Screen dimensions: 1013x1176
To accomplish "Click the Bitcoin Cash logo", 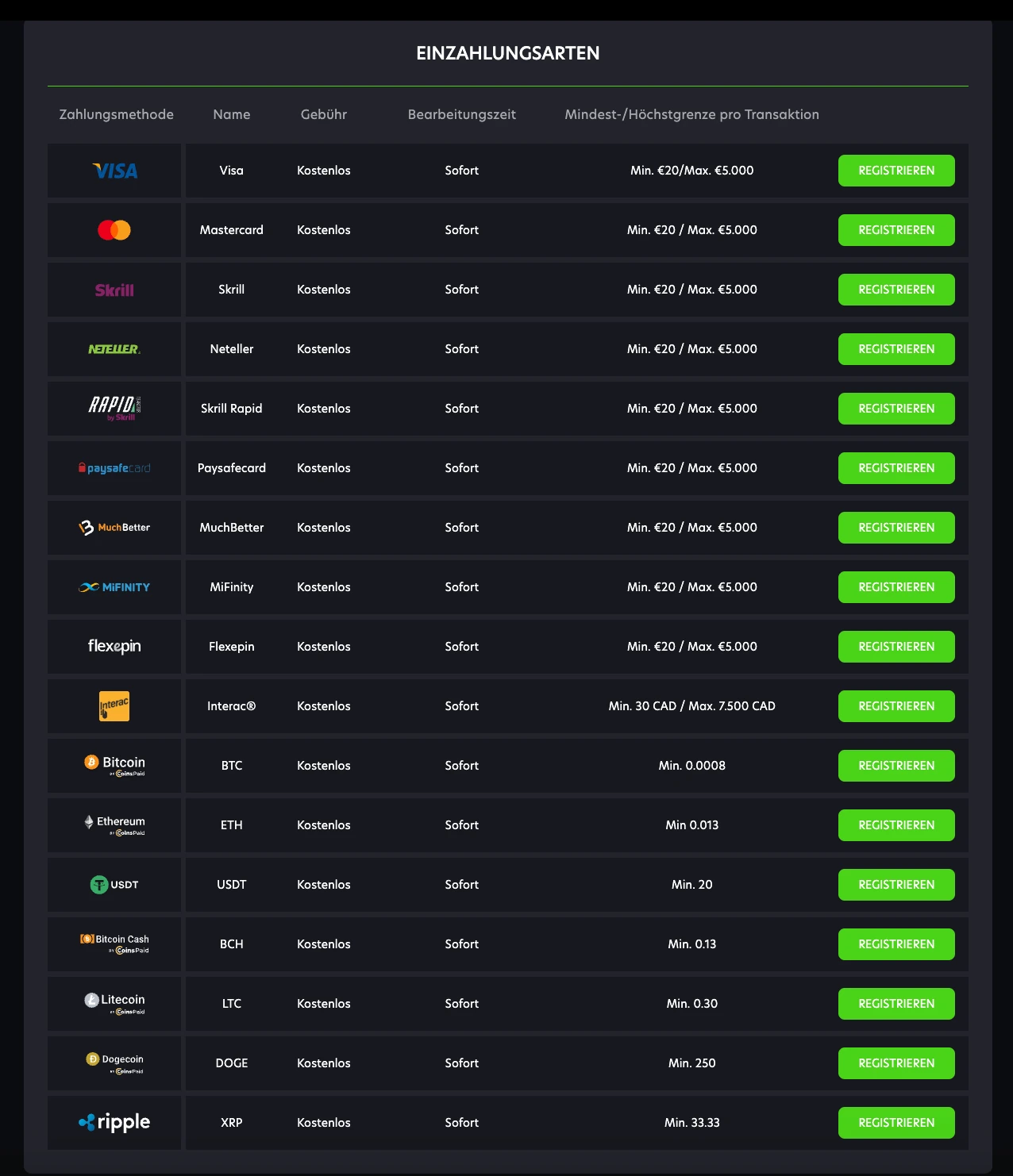I will click(114, 944).
